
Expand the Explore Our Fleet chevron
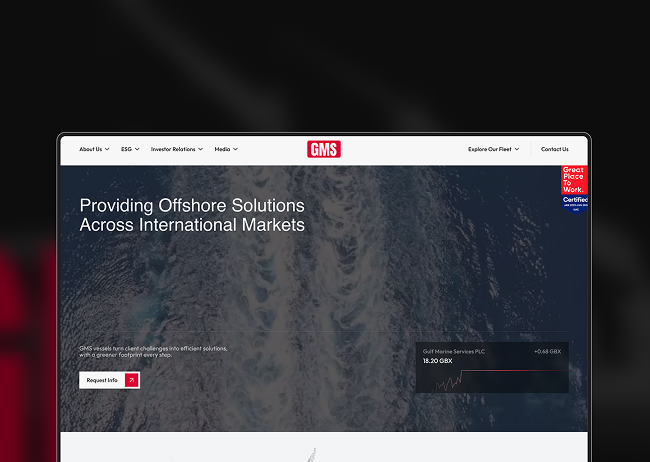pos(517,149)
